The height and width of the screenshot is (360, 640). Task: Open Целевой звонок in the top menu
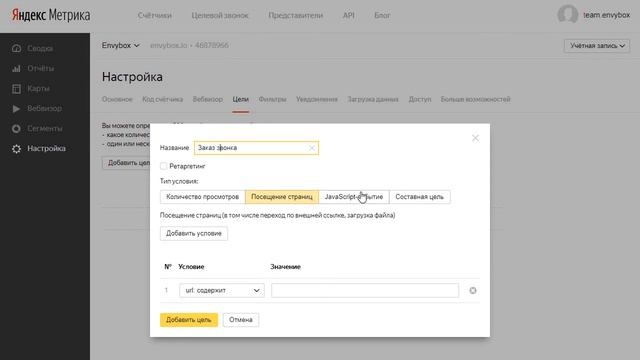pos(220,16)
